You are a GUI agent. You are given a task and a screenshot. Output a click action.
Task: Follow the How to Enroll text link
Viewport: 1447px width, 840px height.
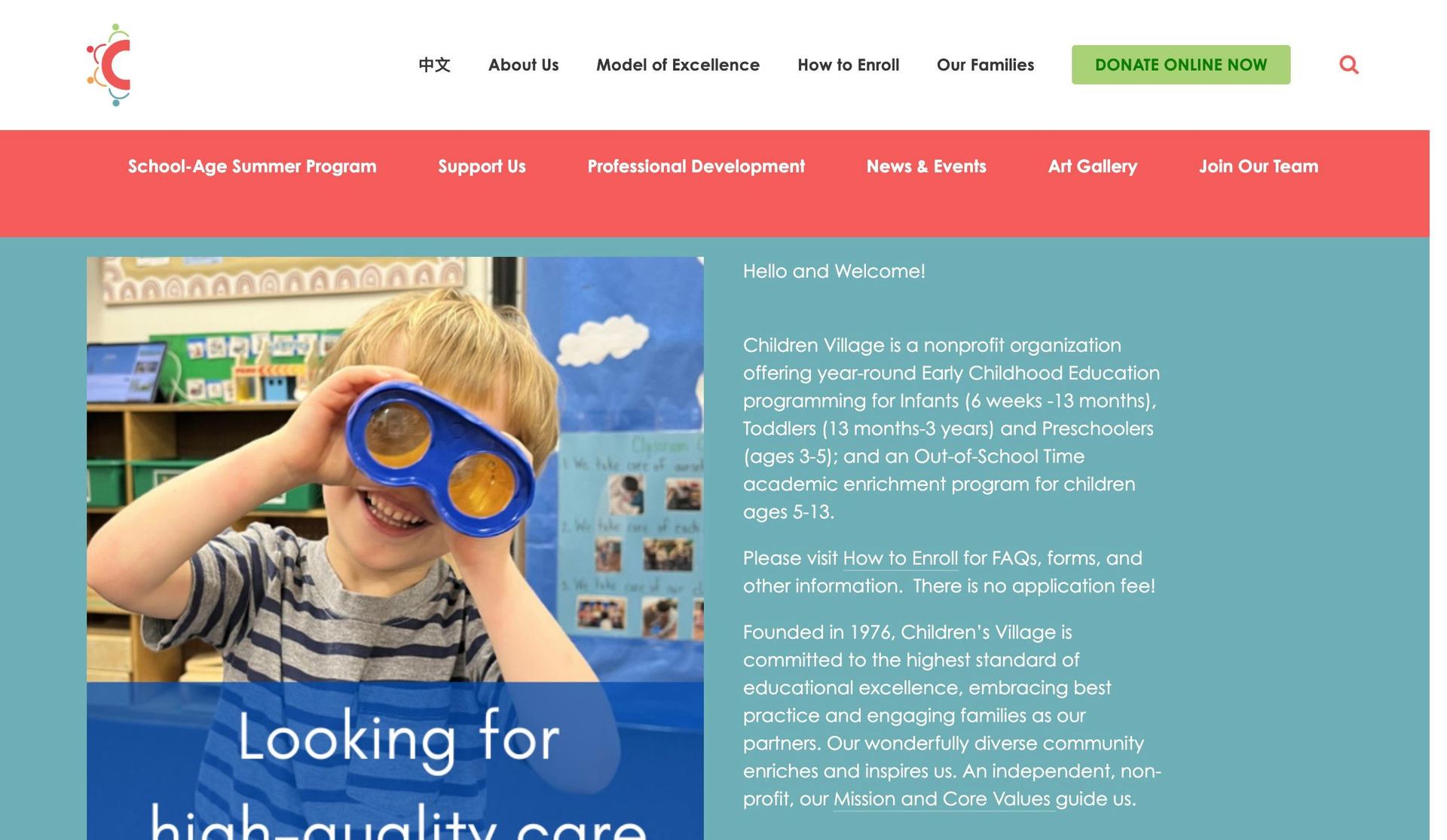pos(900,558)
